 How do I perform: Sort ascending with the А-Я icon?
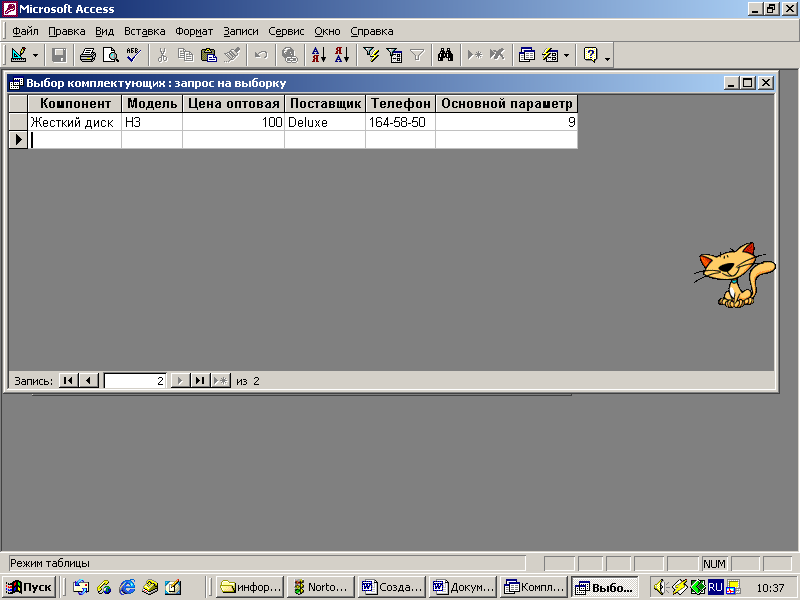click(x=318, y=55)
